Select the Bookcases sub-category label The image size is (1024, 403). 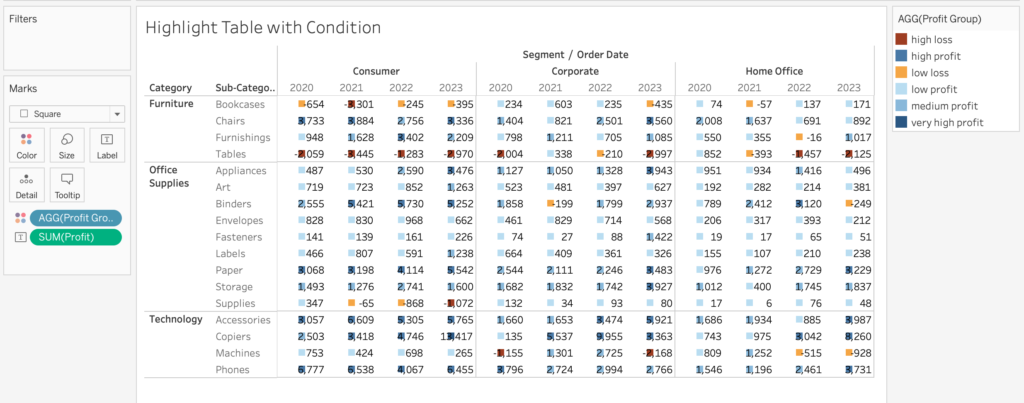click(240, 104)
